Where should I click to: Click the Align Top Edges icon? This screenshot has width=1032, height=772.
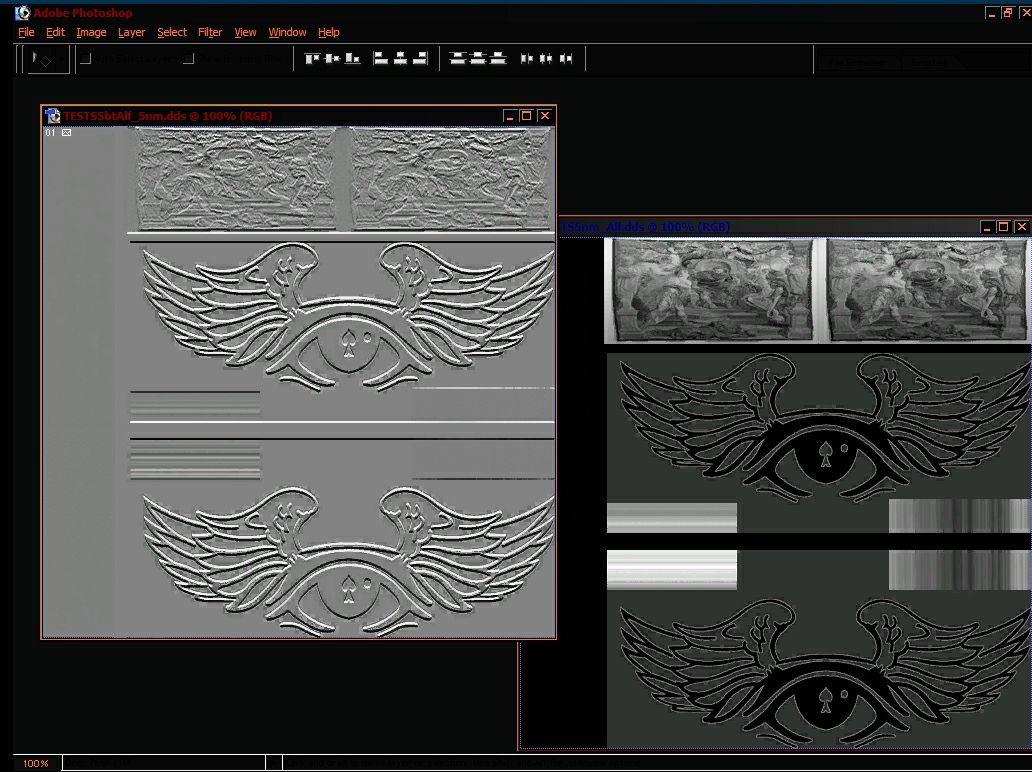click(x=313, y=59)
